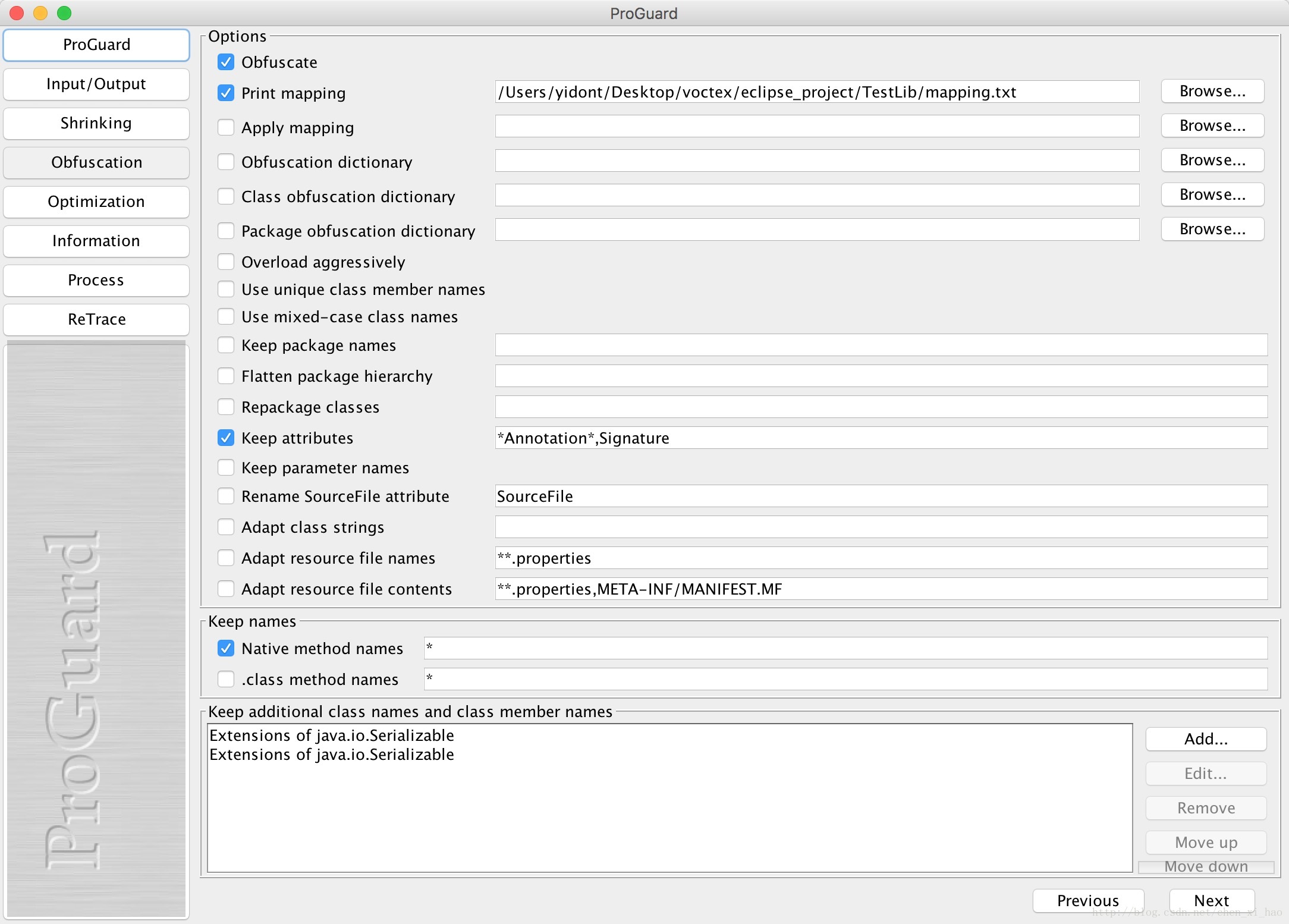This screenshot has width=1289, height=924.
Task: Click Flatten package hierarchy text field
Action: pos(881,376)
